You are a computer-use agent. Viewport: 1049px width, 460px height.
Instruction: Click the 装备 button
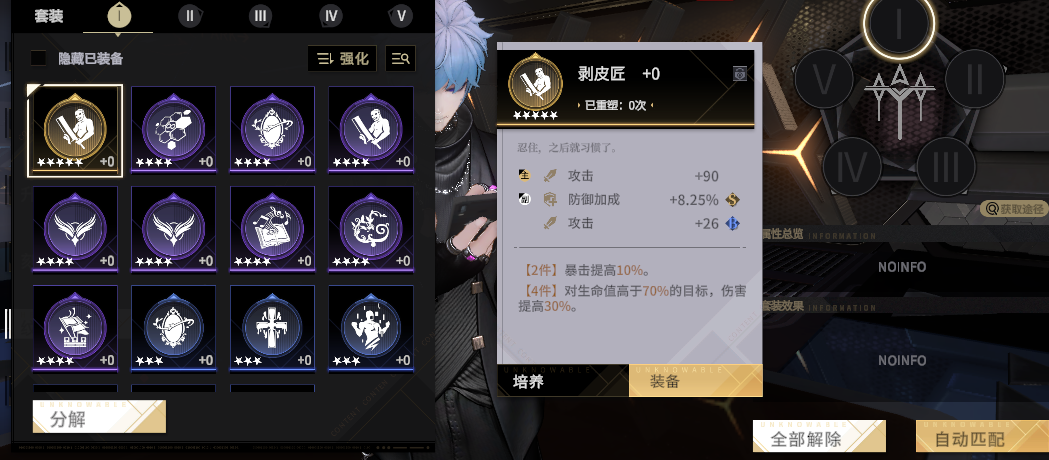point(696,380)
